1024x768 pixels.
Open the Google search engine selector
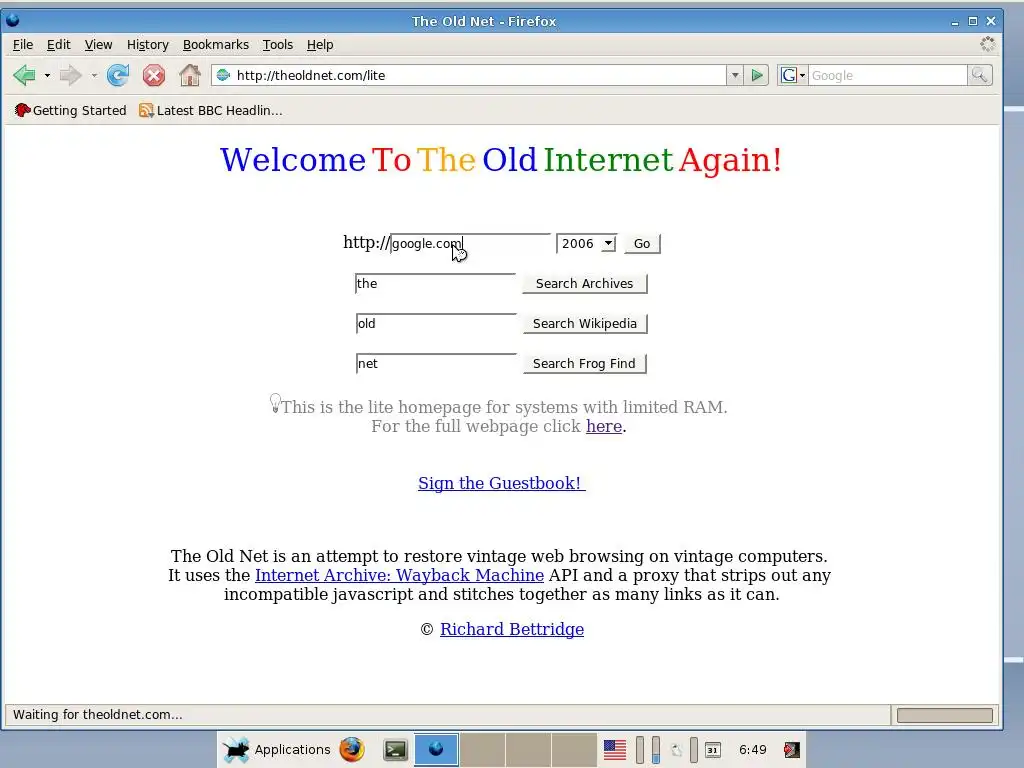tap(793, 75)
